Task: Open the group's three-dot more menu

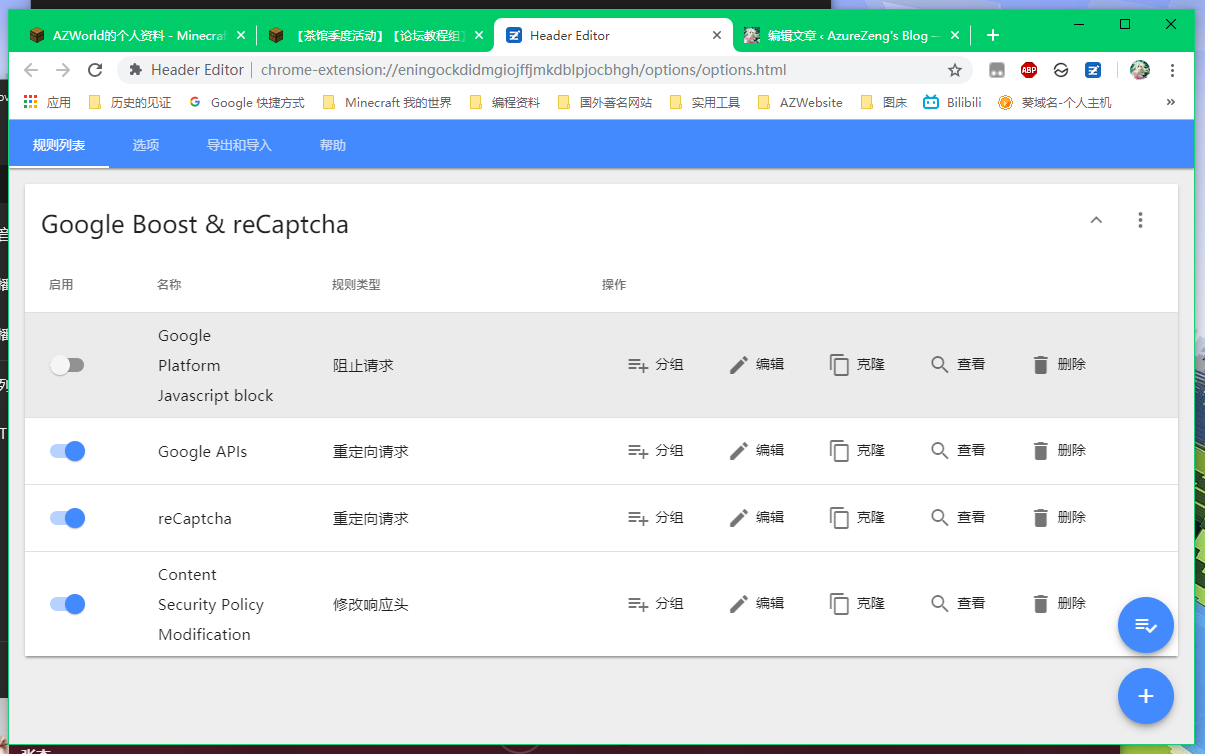Action: [x=1140, y=220]
